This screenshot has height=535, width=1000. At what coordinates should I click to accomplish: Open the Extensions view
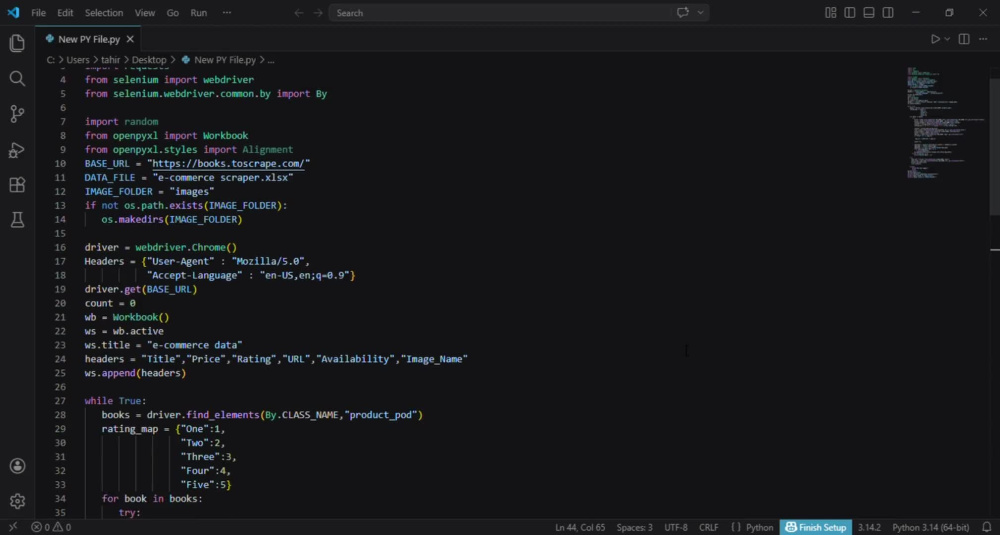(17, 185)
